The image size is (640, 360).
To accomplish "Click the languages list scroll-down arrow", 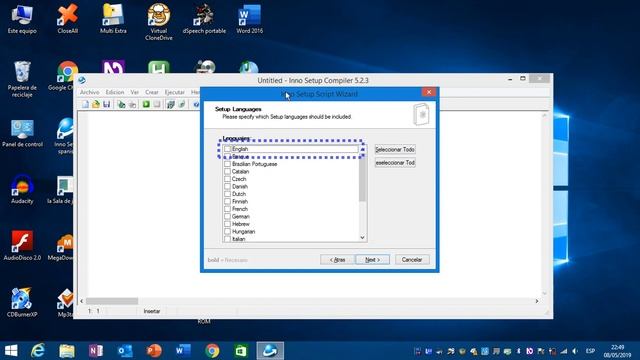I will [362, 238].
